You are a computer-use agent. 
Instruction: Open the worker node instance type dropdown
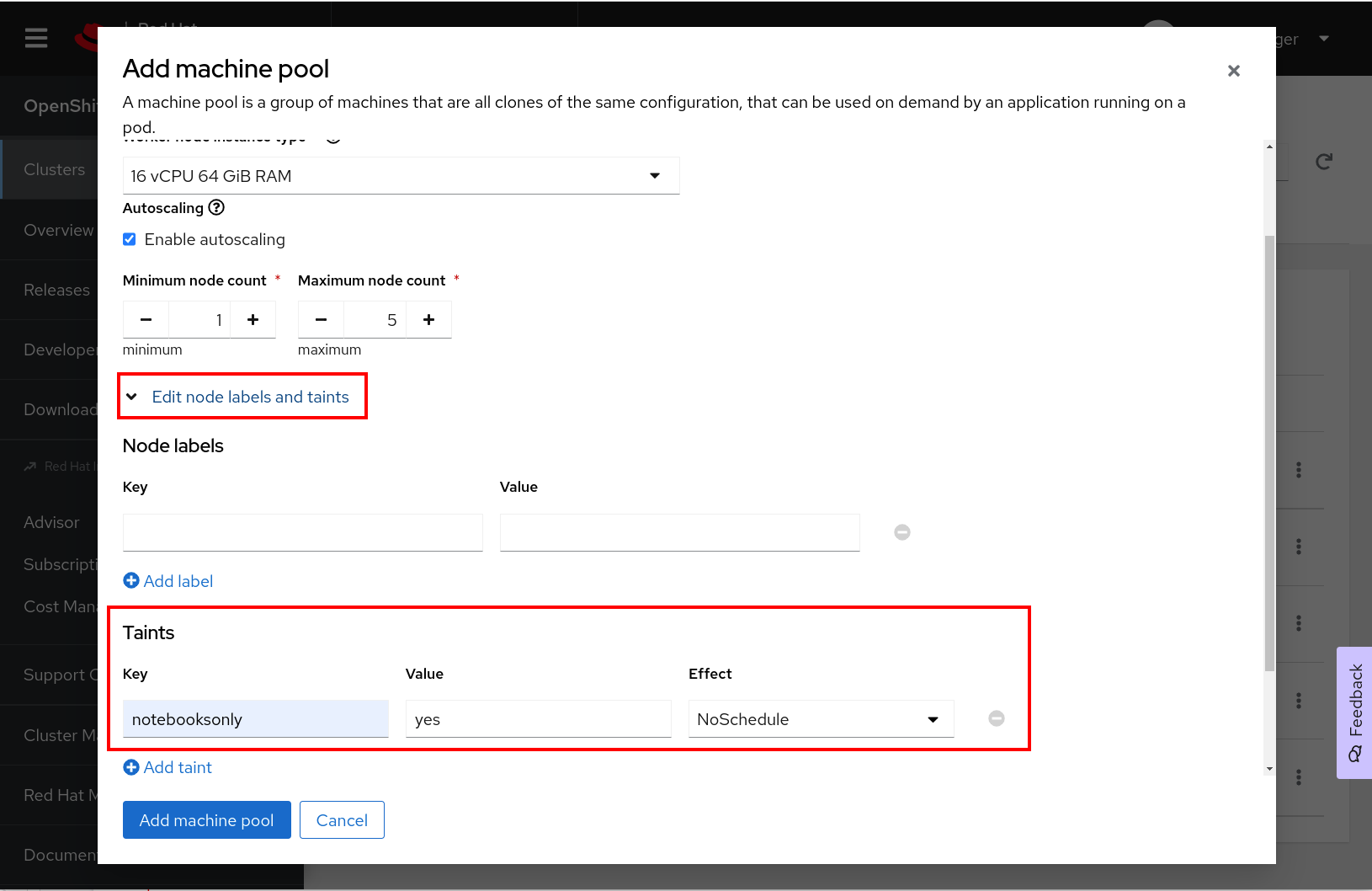point(655,175)
